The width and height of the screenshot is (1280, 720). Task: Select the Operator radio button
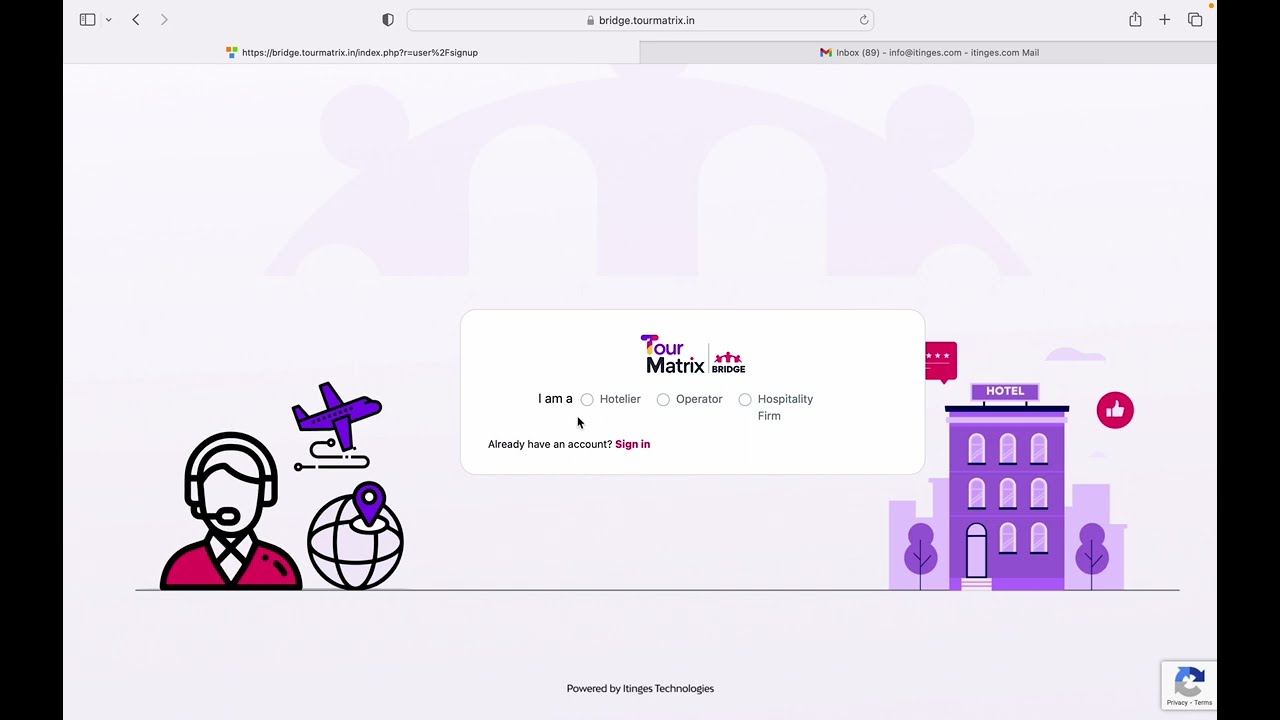[663, 400]
